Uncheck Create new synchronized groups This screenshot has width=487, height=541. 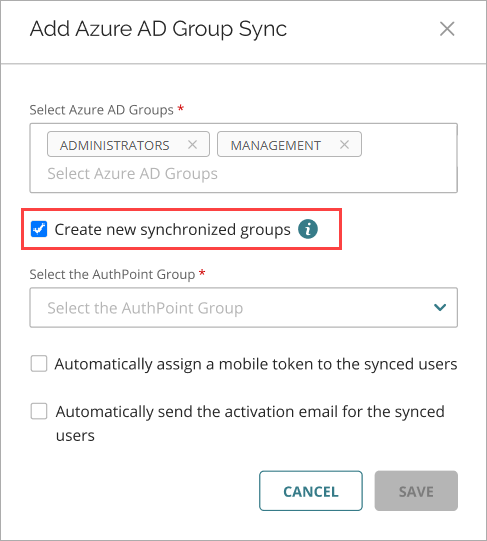(39, 229)
